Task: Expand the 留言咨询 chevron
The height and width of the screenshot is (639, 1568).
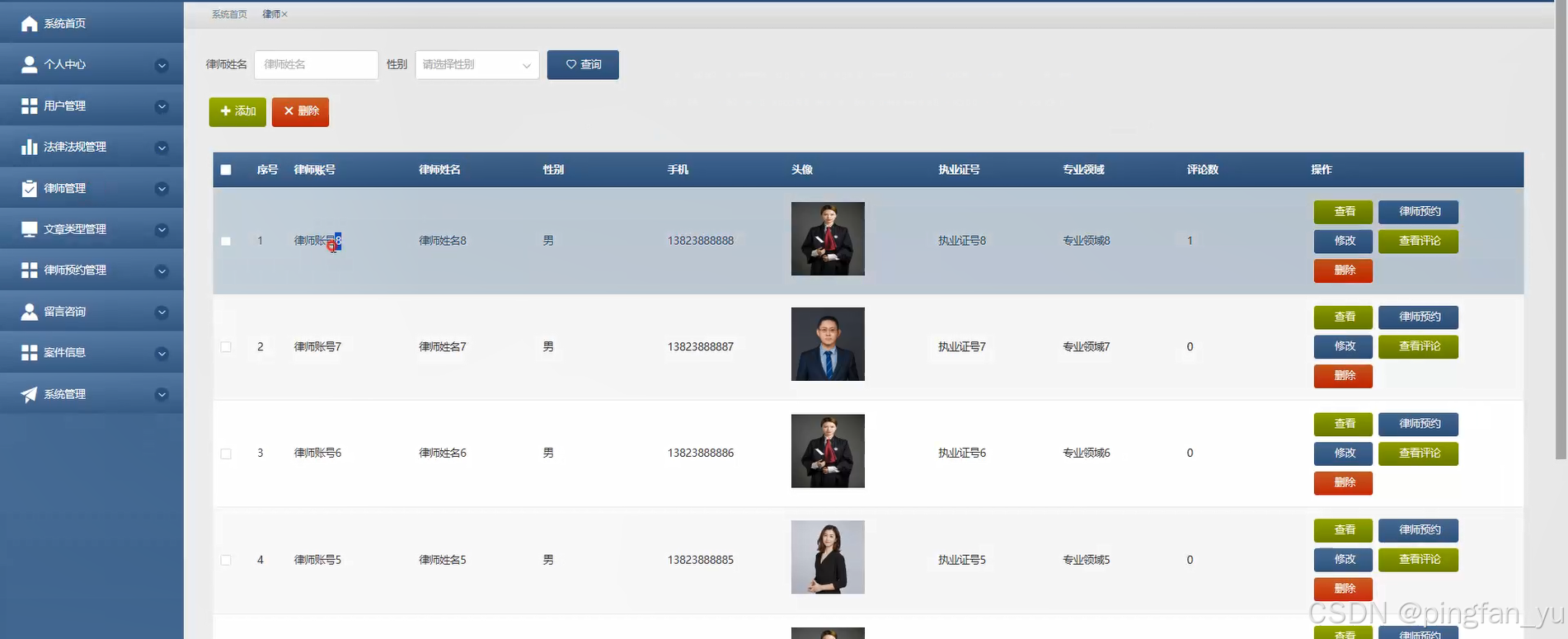Action: tap(162, 312)
